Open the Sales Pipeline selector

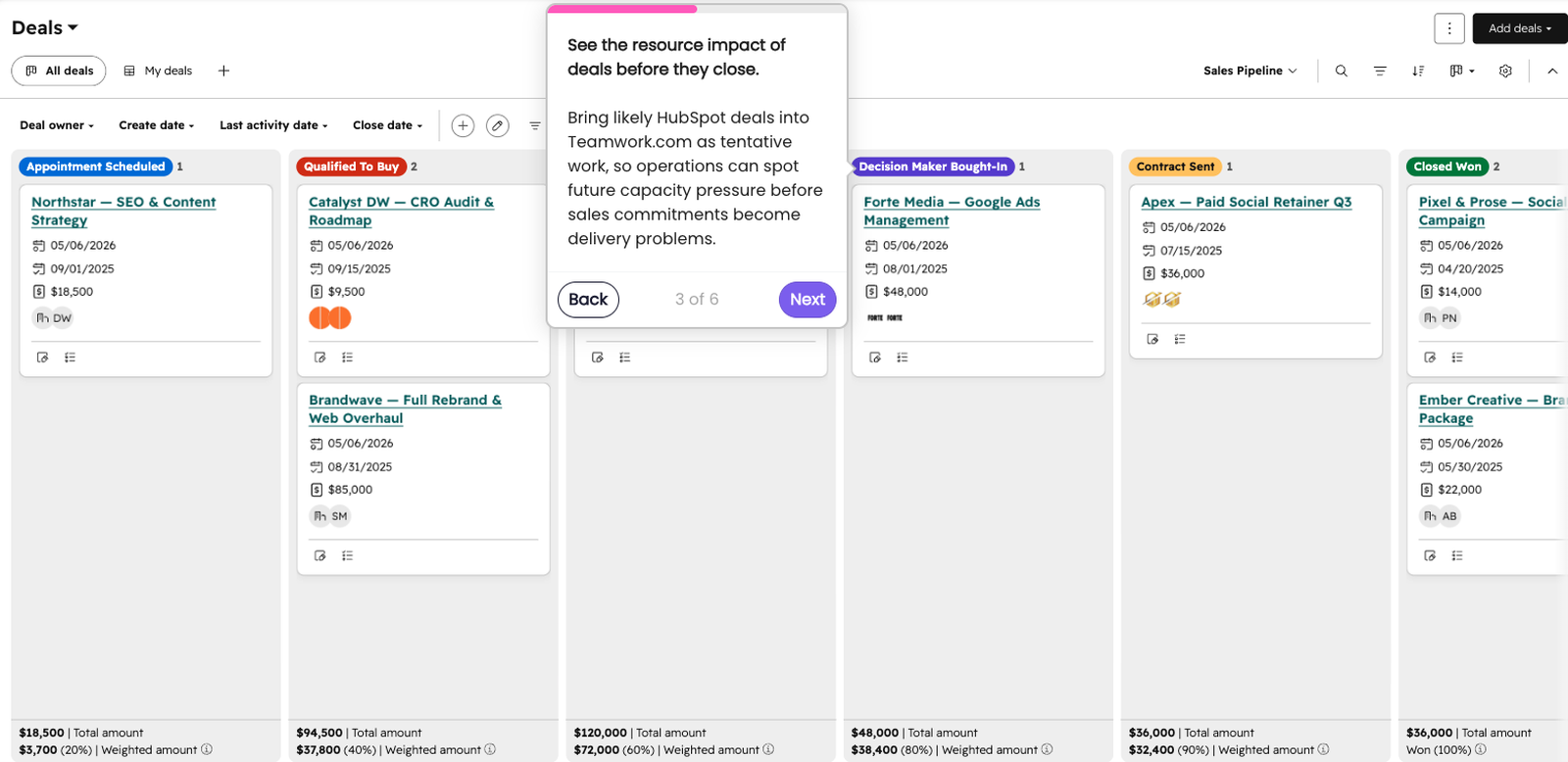[1250, 71]
